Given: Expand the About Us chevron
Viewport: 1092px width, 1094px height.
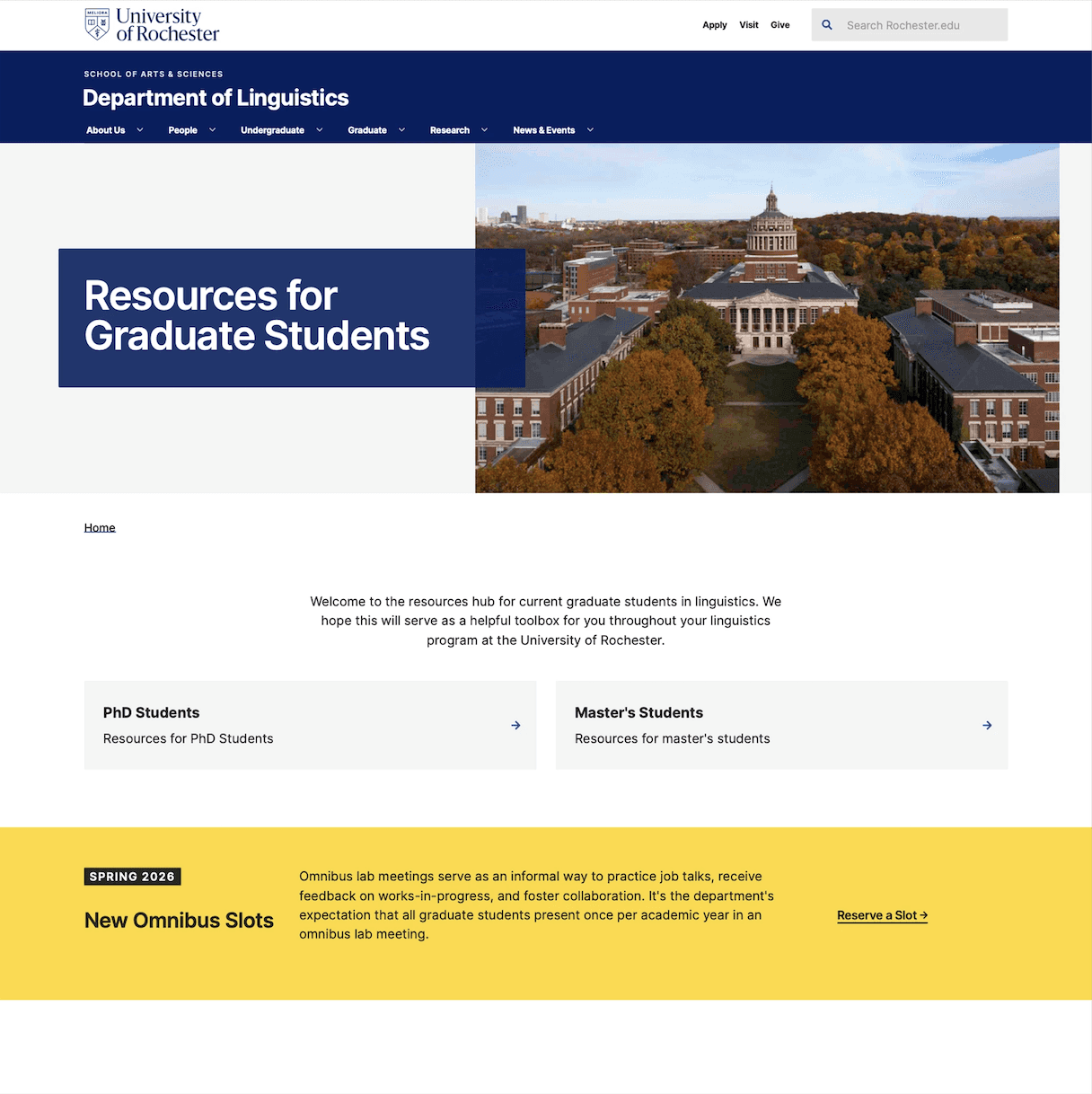Looking at the screenshot, I should pyautogui.click(x=140, y=130).
